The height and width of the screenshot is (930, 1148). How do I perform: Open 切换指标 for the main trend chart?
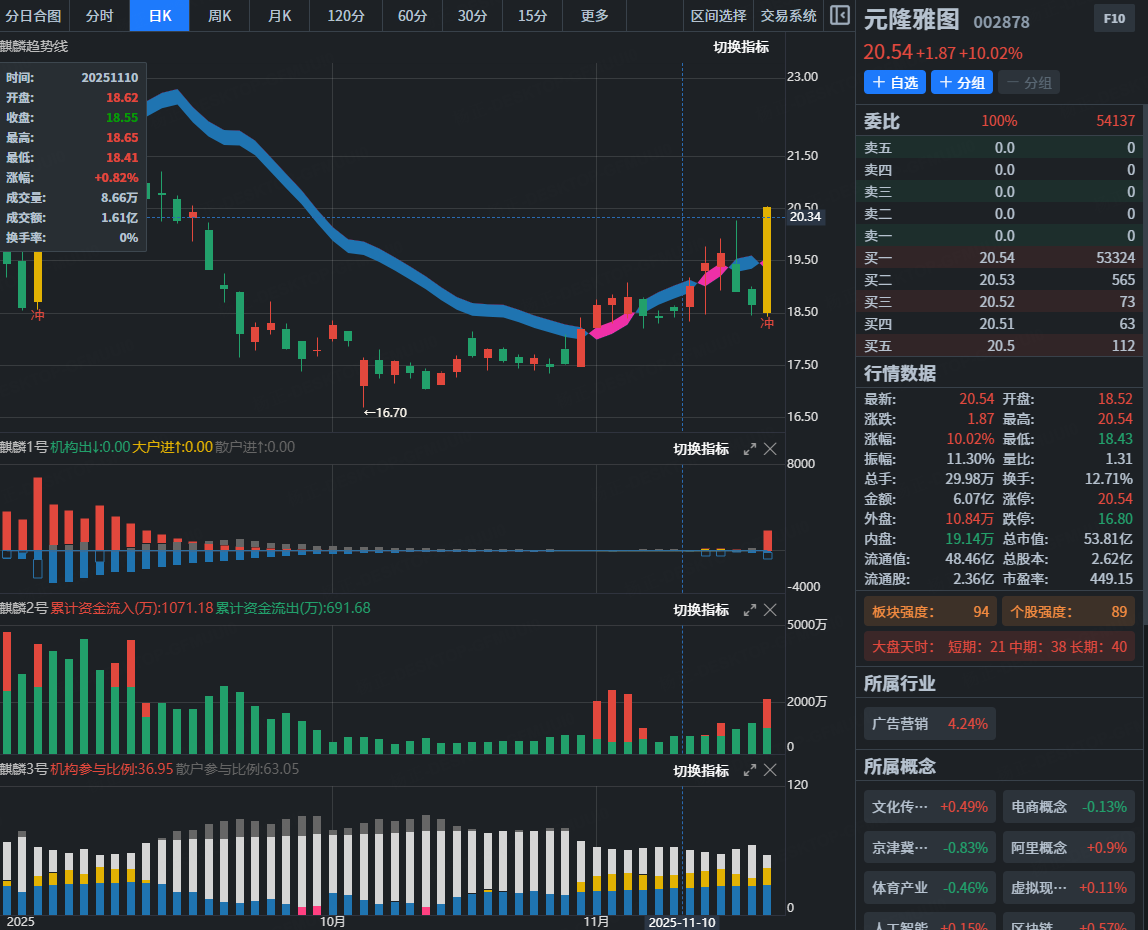click(x=741, y=47)
